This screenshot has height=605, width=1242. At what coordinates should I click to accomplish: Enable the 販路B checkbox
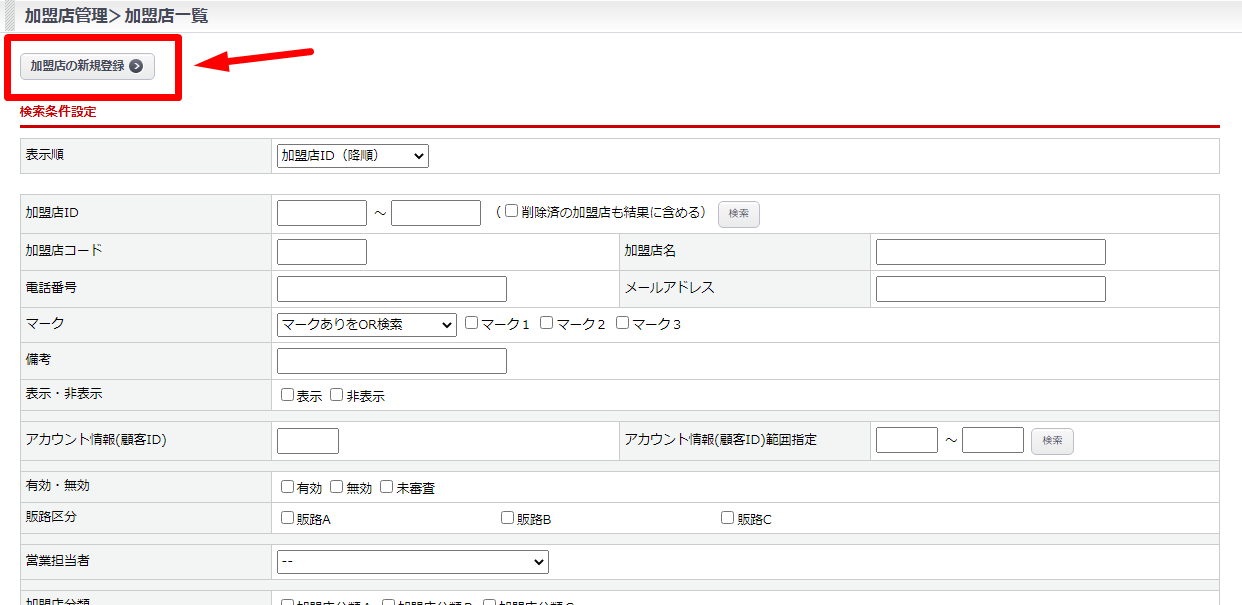point(508,518)
